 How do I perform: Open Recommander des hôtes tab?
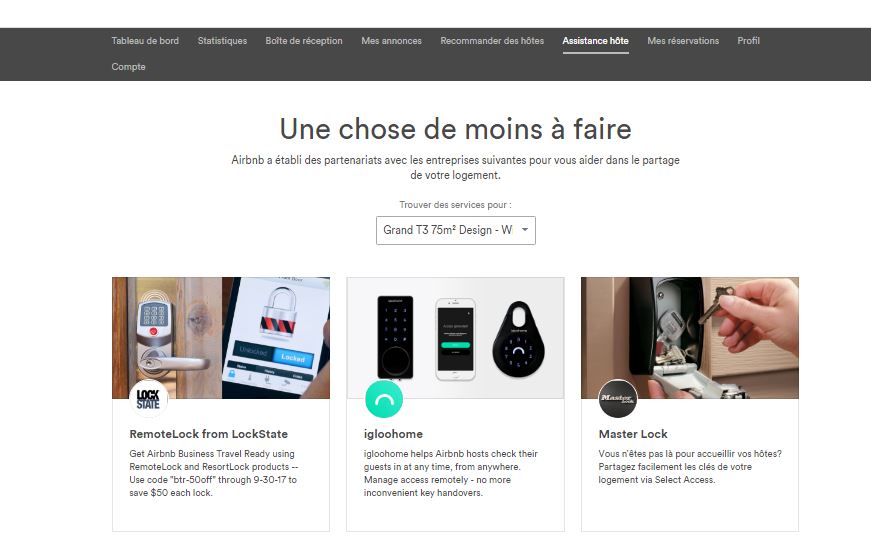pos(492,41)
